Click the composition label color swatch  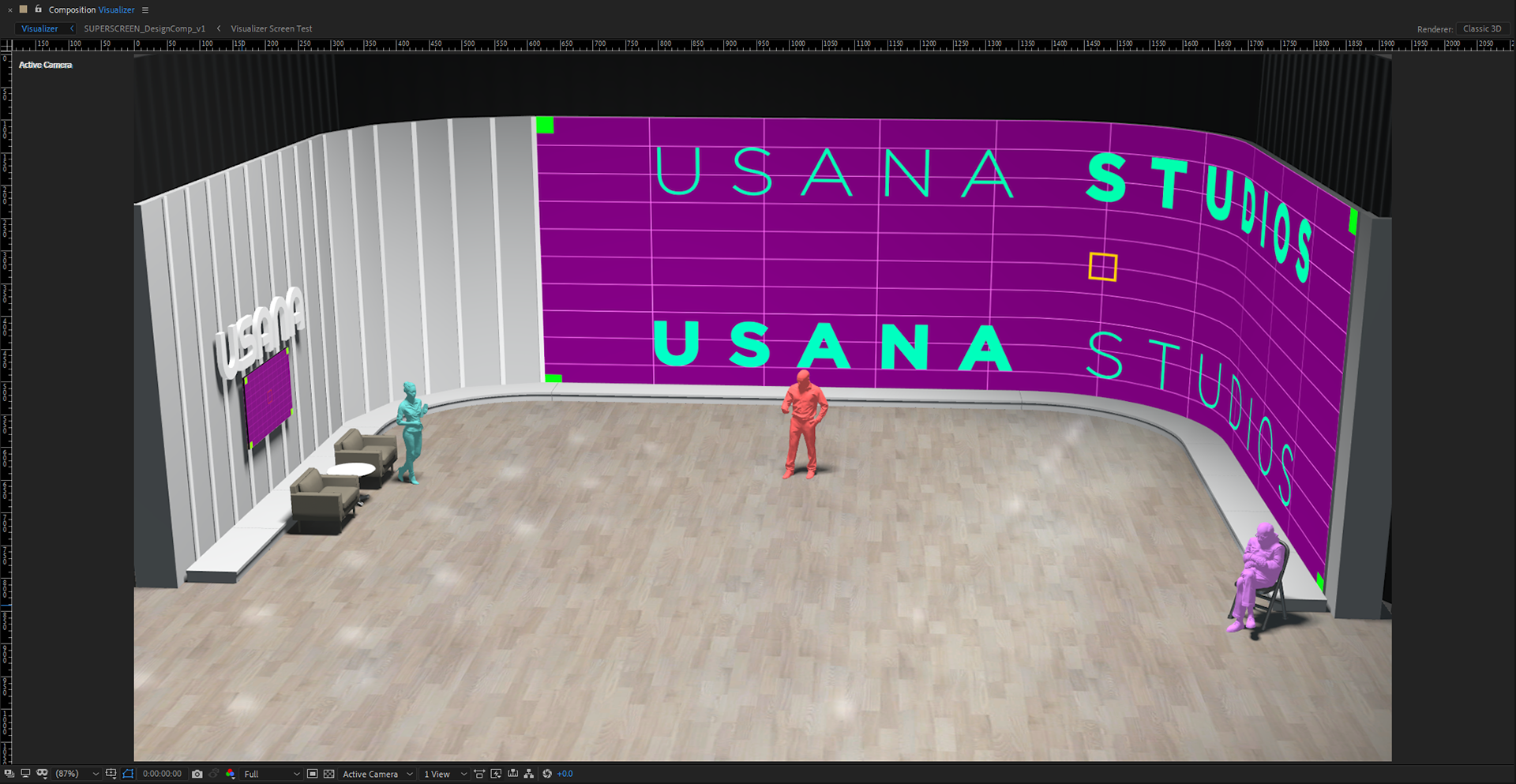[24, 9]
